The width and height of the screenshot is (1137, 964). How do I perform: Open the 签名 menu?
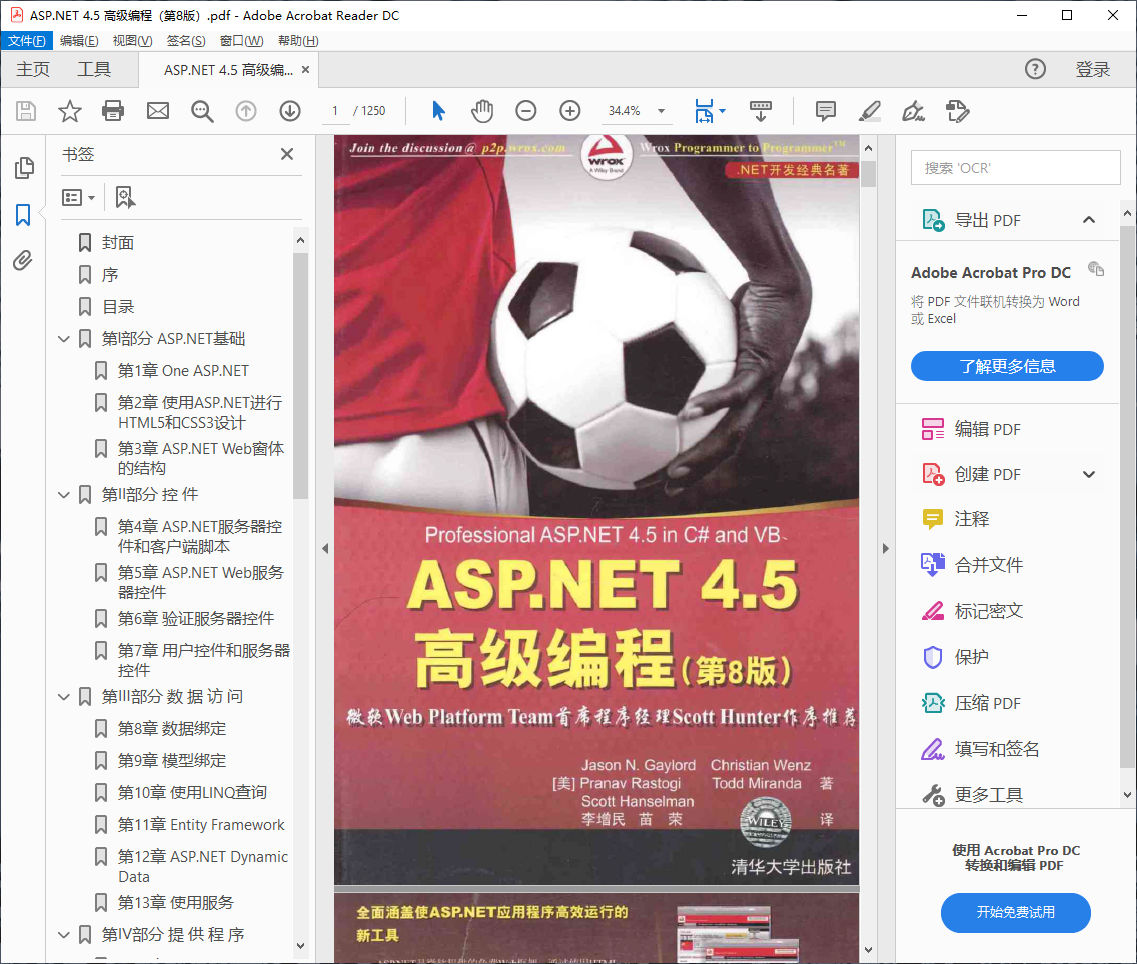click(x=186, y=41)
